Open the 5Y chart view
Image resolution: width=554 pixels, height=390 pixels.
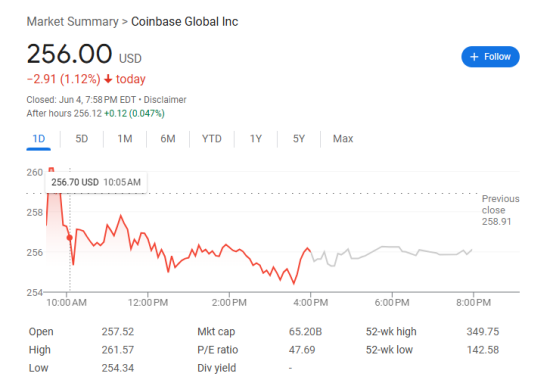click(299, 139)
